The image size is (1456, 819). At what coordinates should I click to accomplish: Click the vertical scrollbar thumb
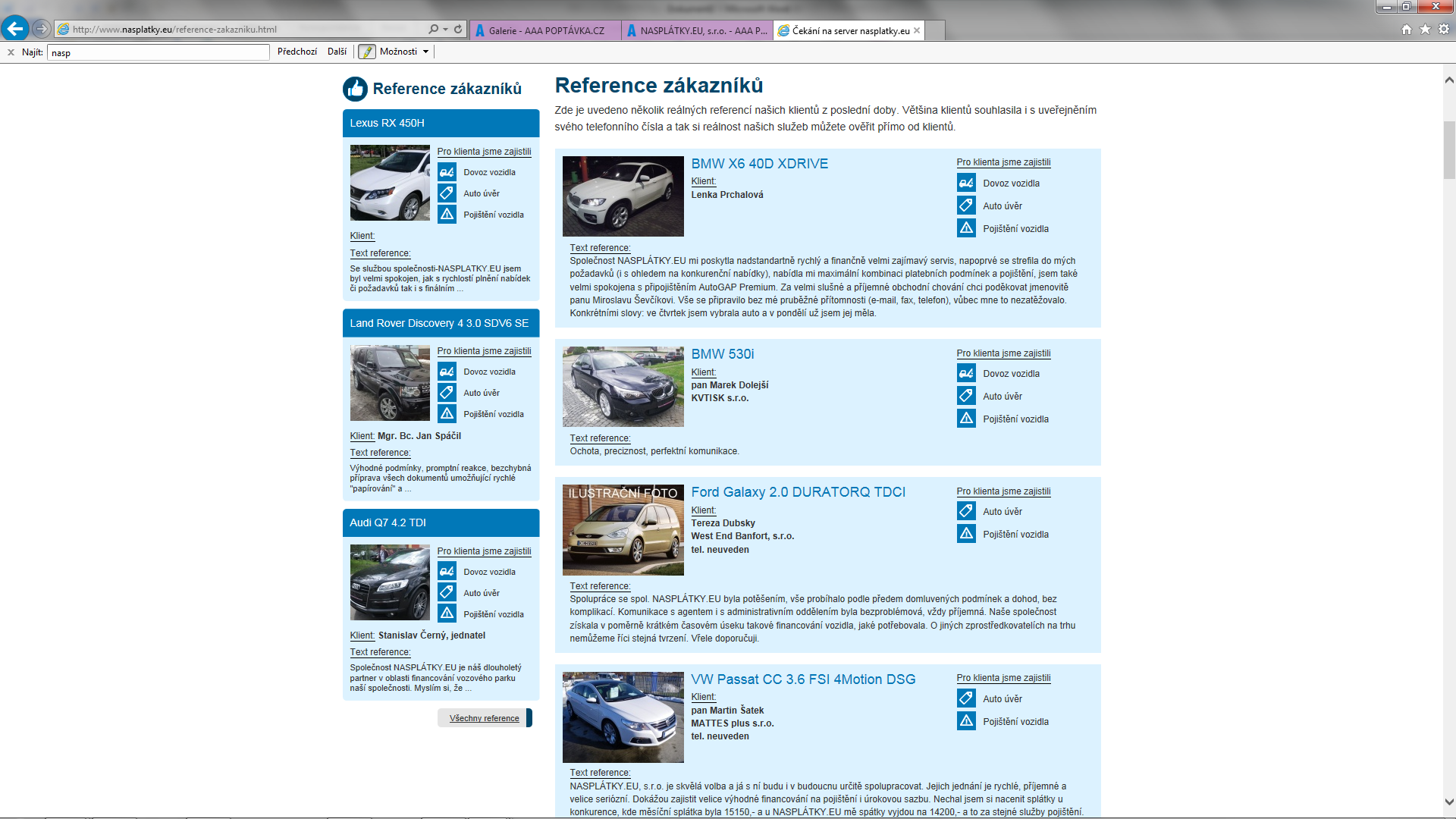pos(1448,149)
